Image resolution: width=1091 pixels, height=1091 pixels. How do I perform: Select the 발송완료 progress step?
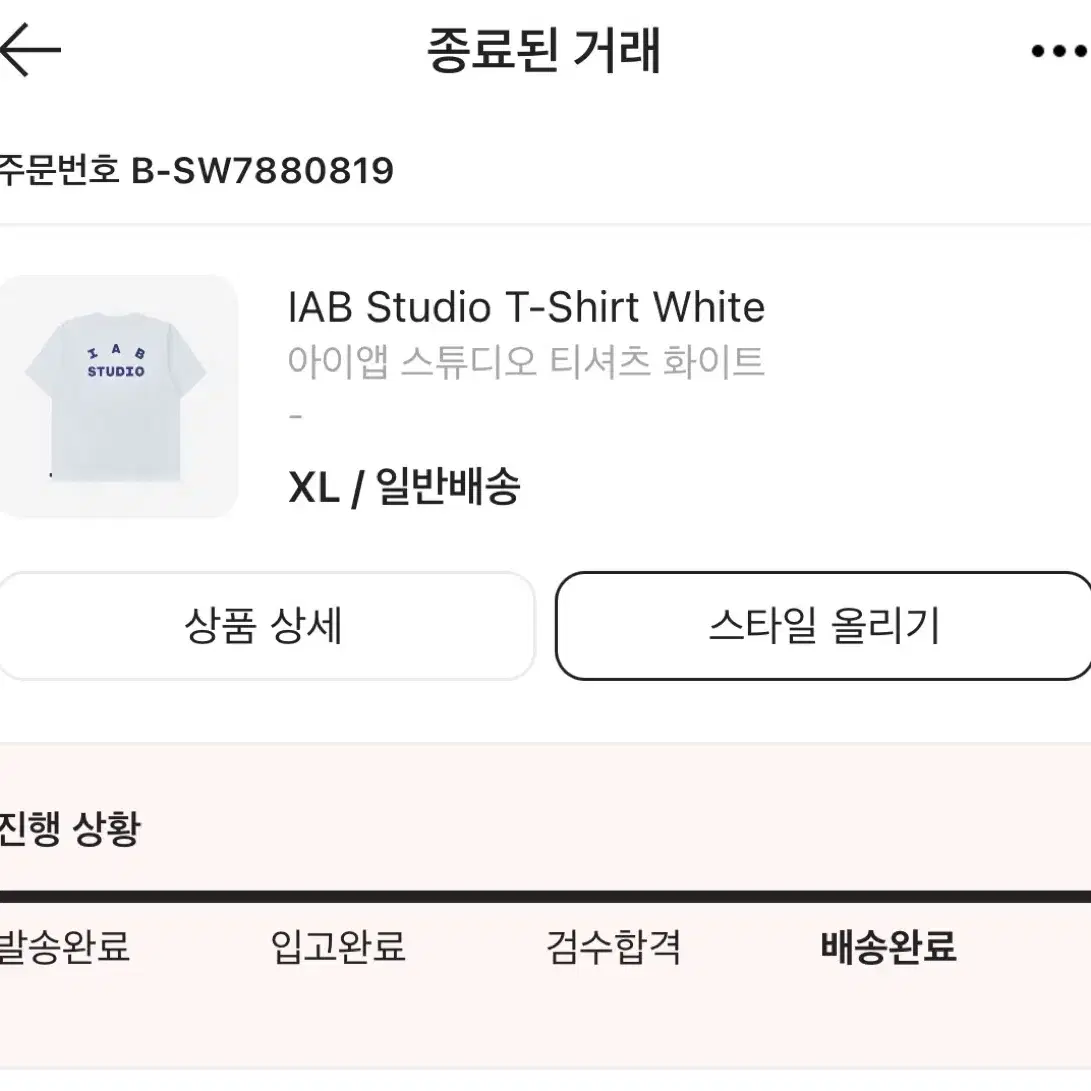pos(64,946)
